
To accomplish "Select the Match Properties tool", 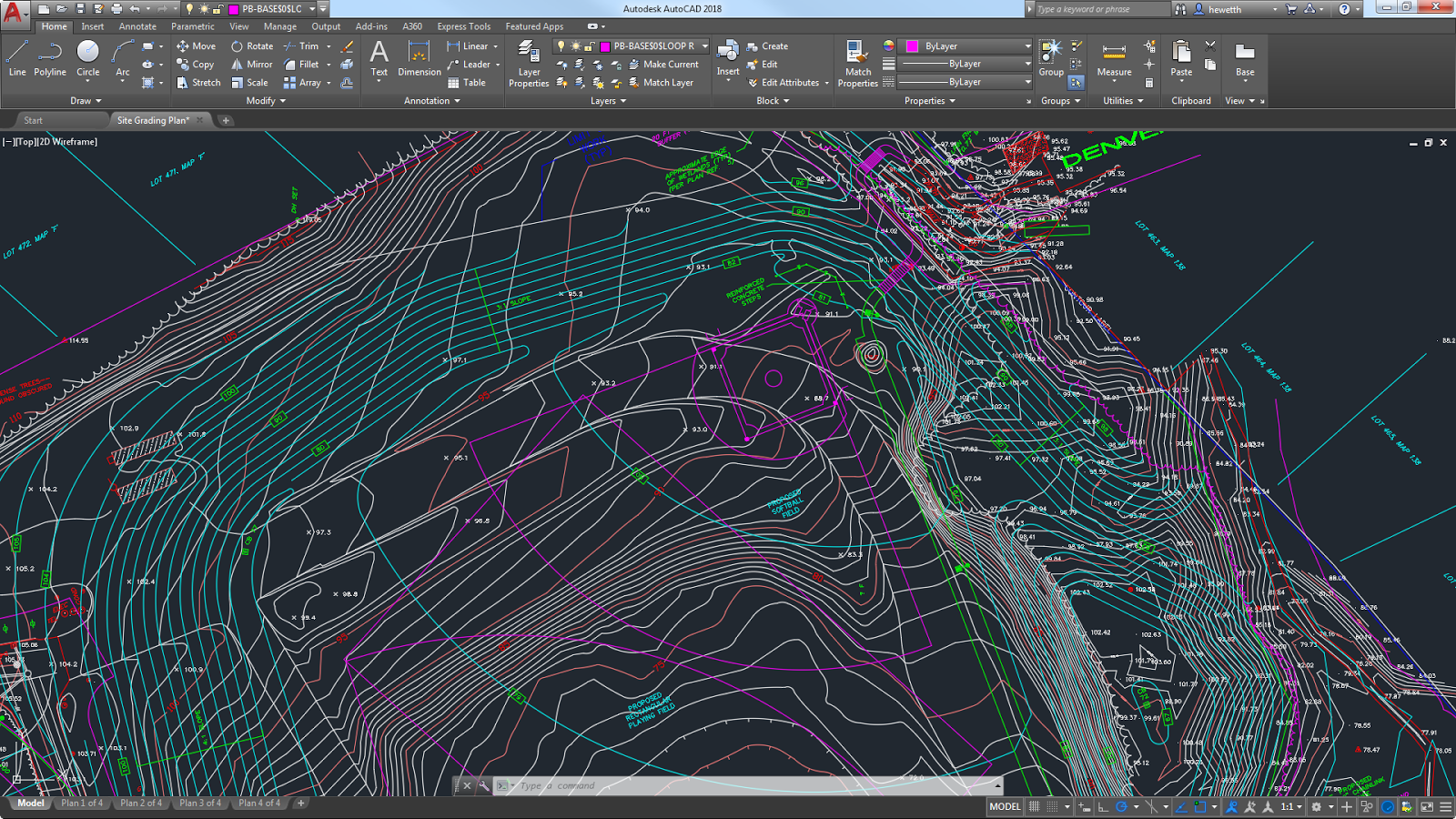I will 856,58.
